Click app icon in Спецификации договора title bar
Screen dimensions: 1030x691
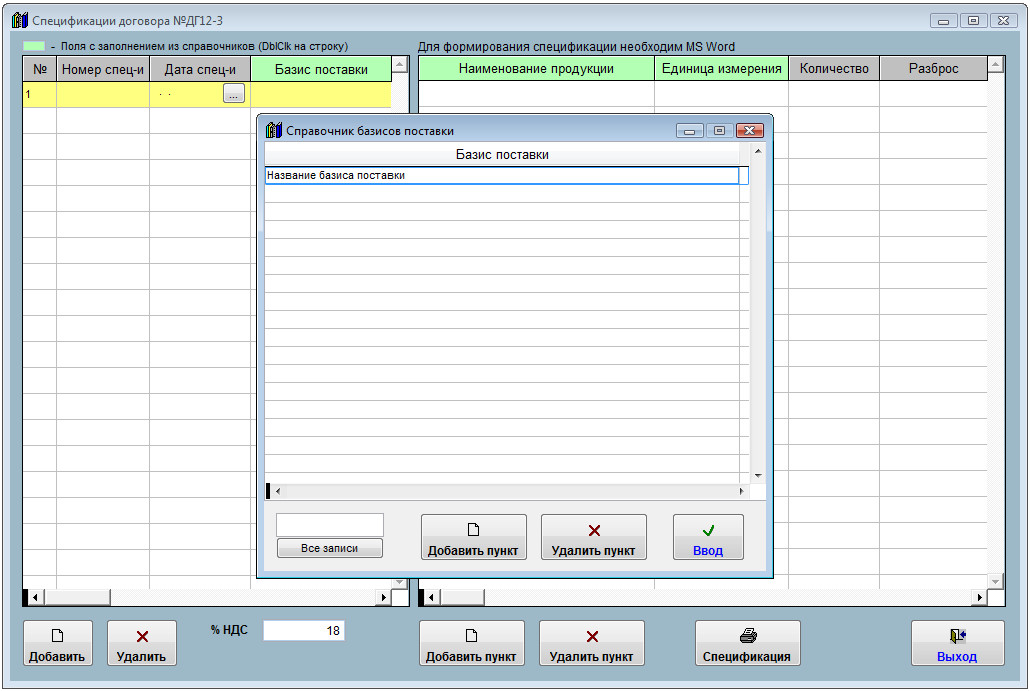click(x=20, y=20)
